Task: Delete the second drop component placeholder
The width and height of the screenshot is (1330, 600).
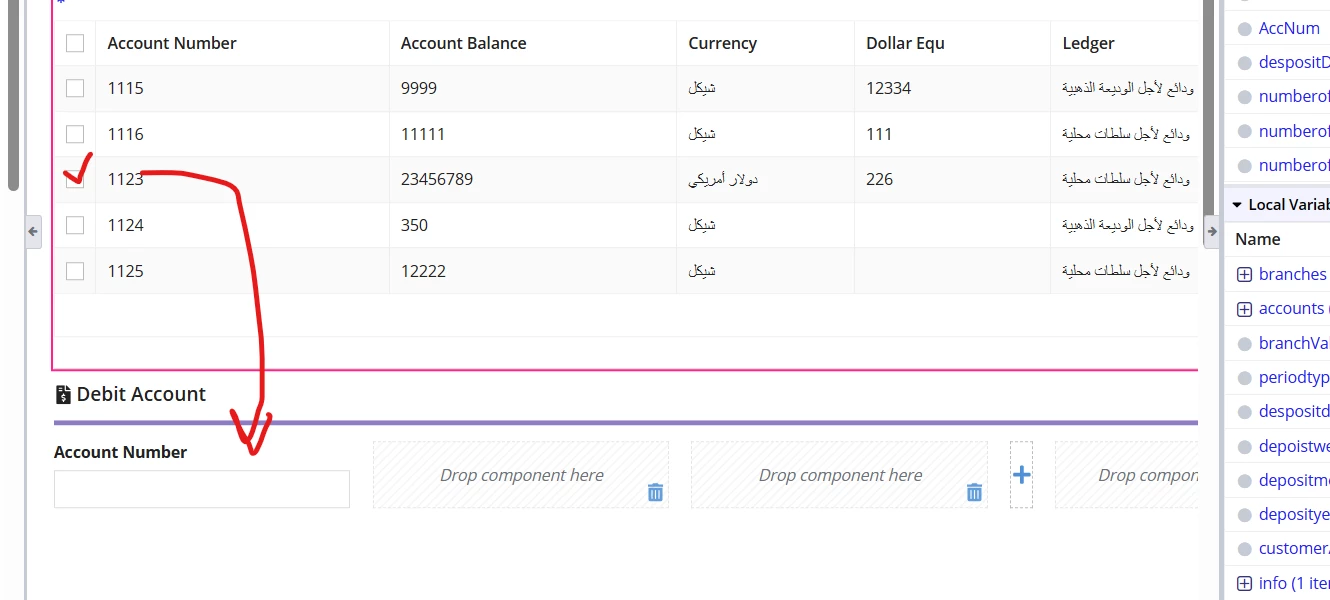Action: (974, 492)
